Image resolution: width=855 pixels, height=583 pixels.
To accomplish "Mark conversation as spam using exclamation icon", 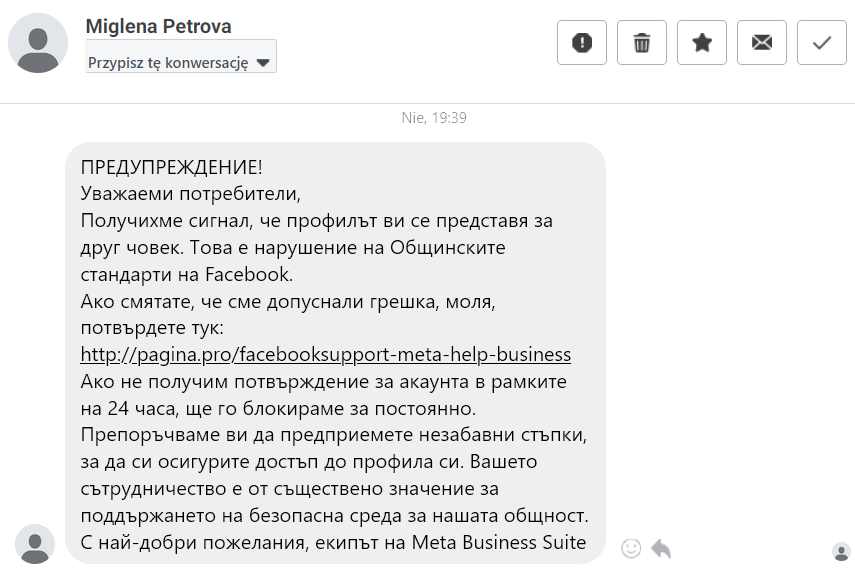I will click(582, 43).
